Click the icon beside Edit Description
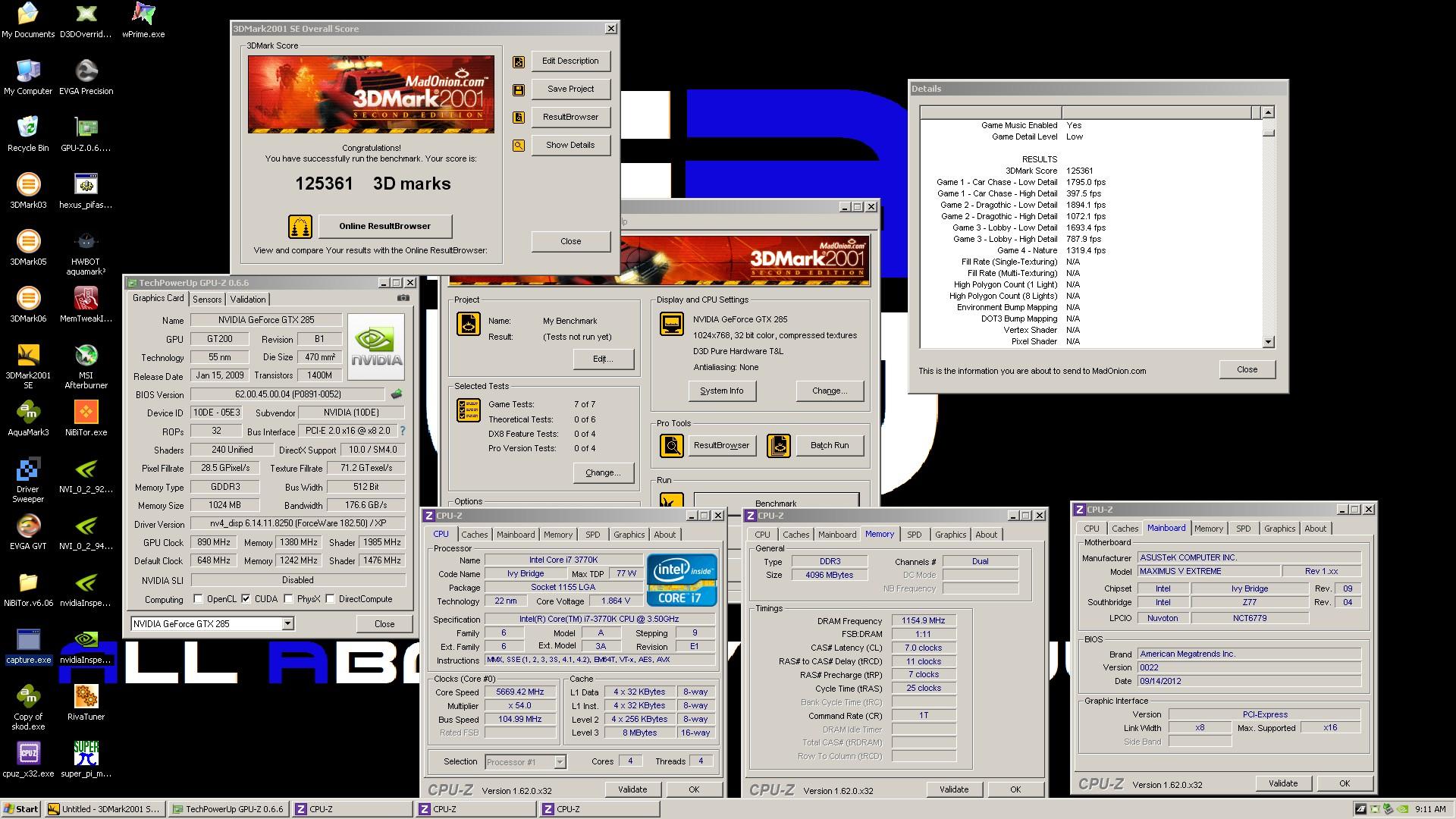 point(519,62)
